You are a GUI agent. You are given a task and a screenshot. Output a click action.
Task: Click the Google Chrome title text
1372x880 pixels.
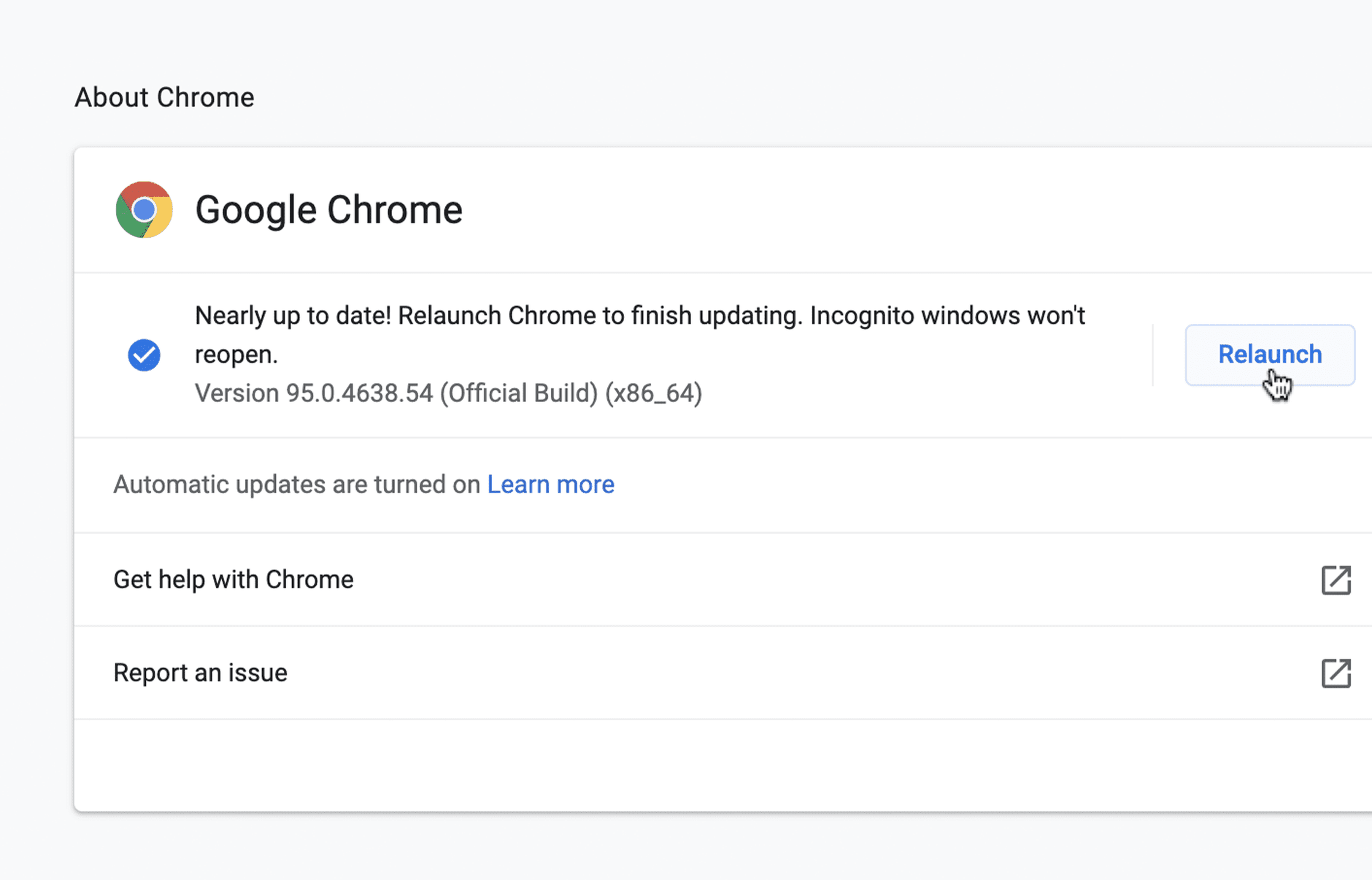[x=329, y=210]
